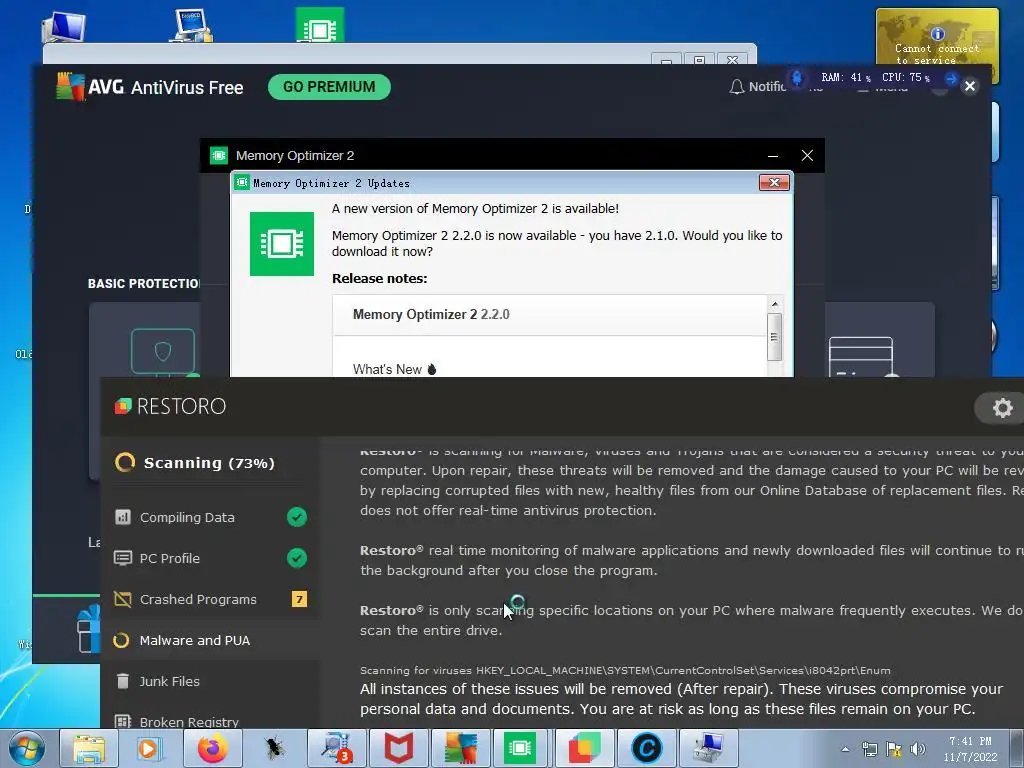
Task: Click AVG computer shield protection tile
Action: (x=163, y=353)
